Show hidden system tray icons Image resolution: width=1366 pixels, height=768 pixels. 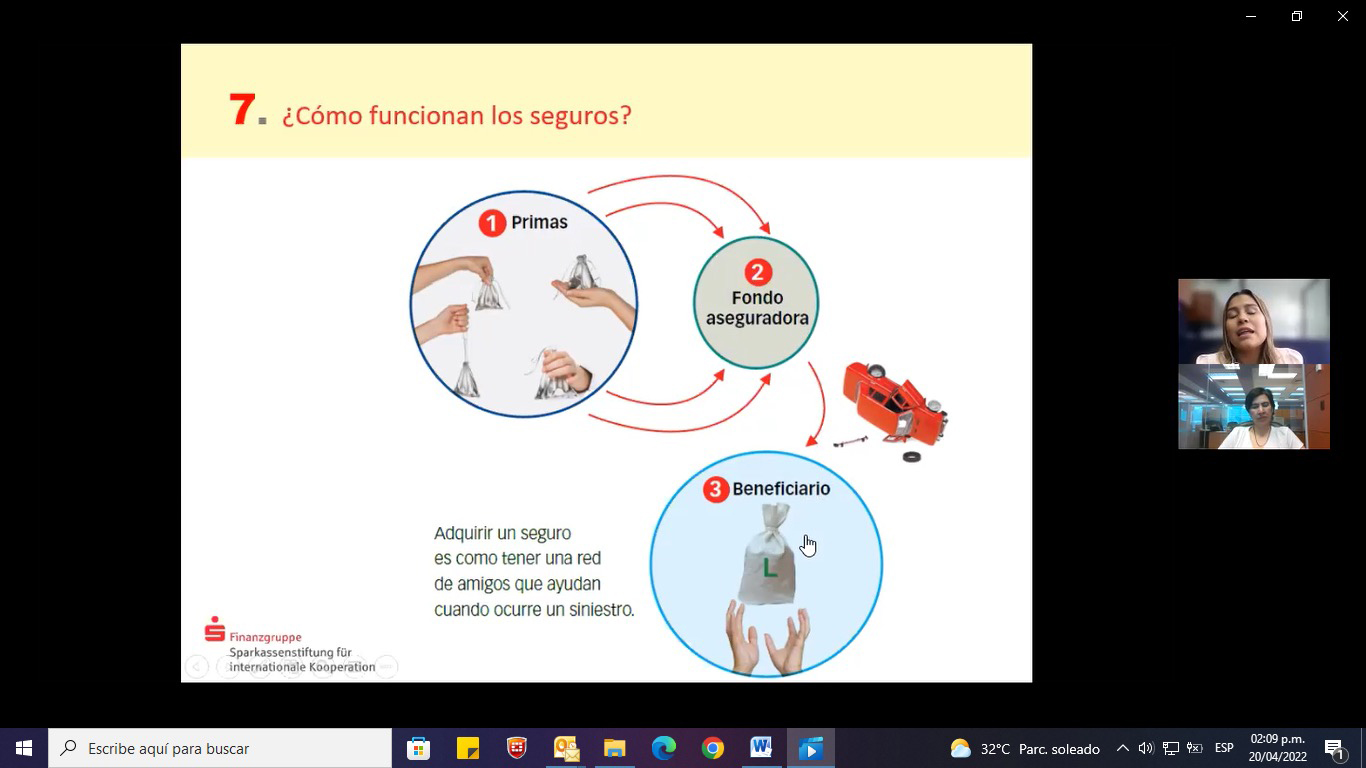click(1122, 748)
